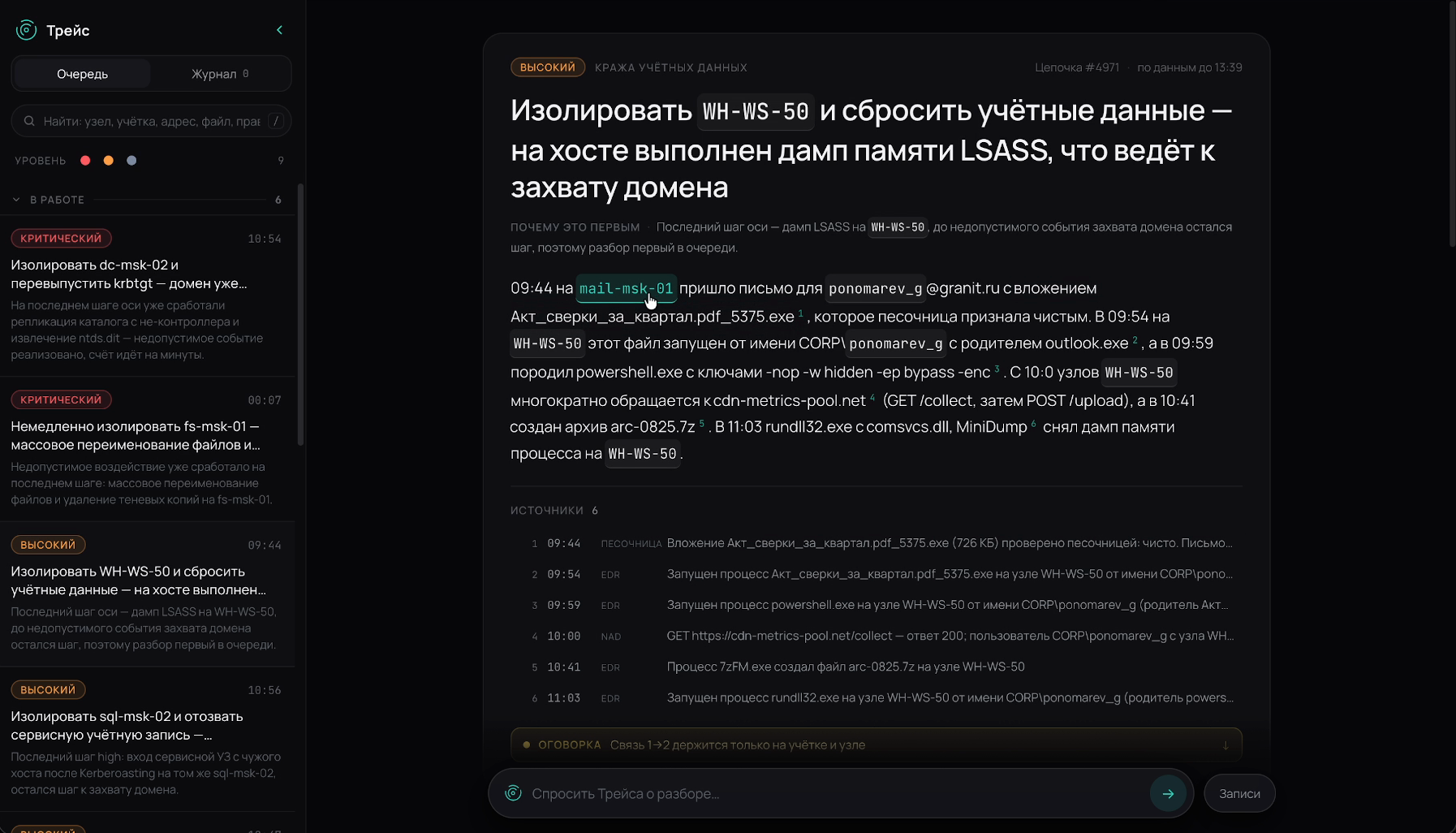
Task: Open footnote 4 after cdn-metrics-pool.net
Action: pos(872,397)
